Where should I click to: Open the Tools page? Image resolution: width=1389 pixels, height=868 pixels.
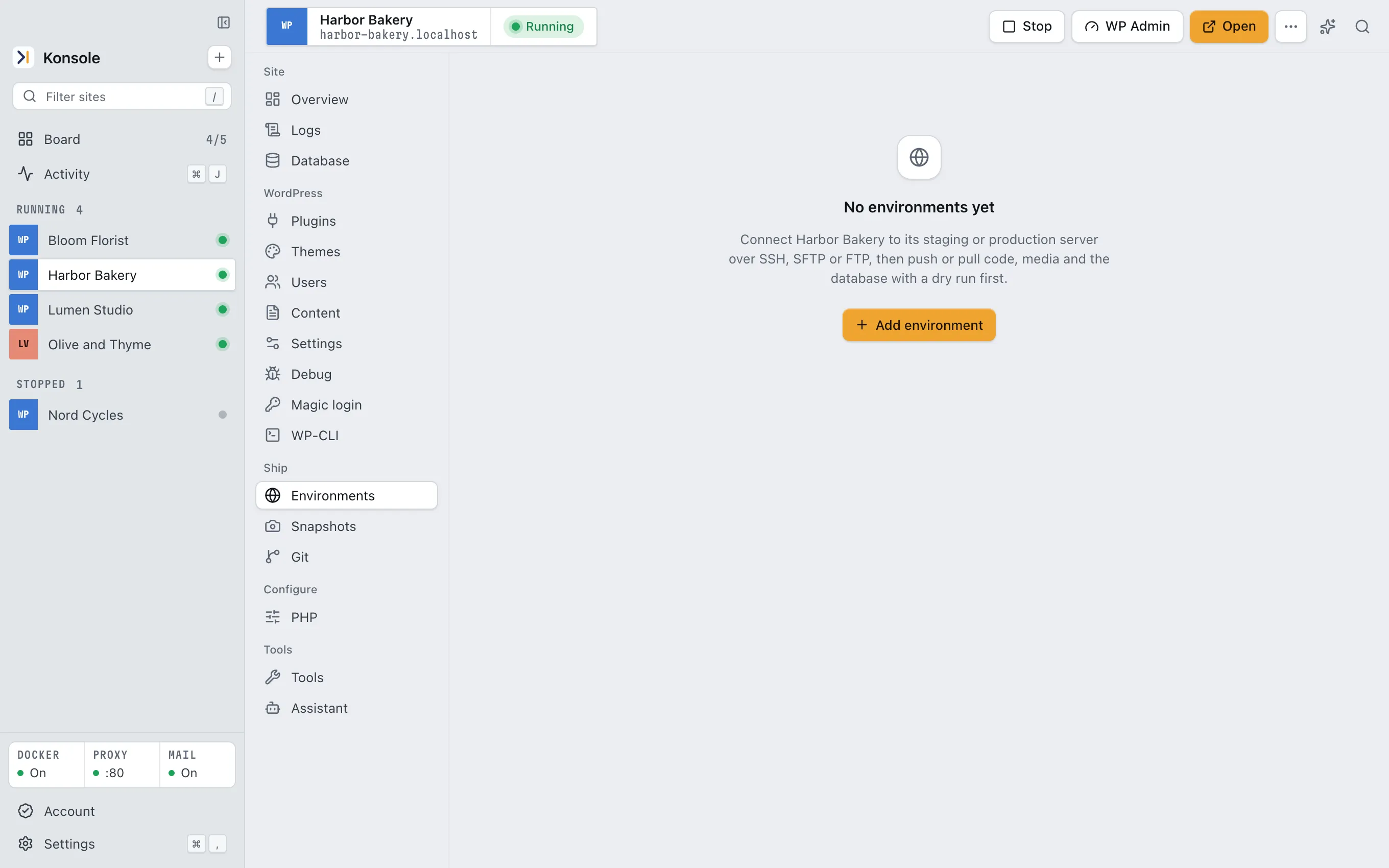coord(347,678)
